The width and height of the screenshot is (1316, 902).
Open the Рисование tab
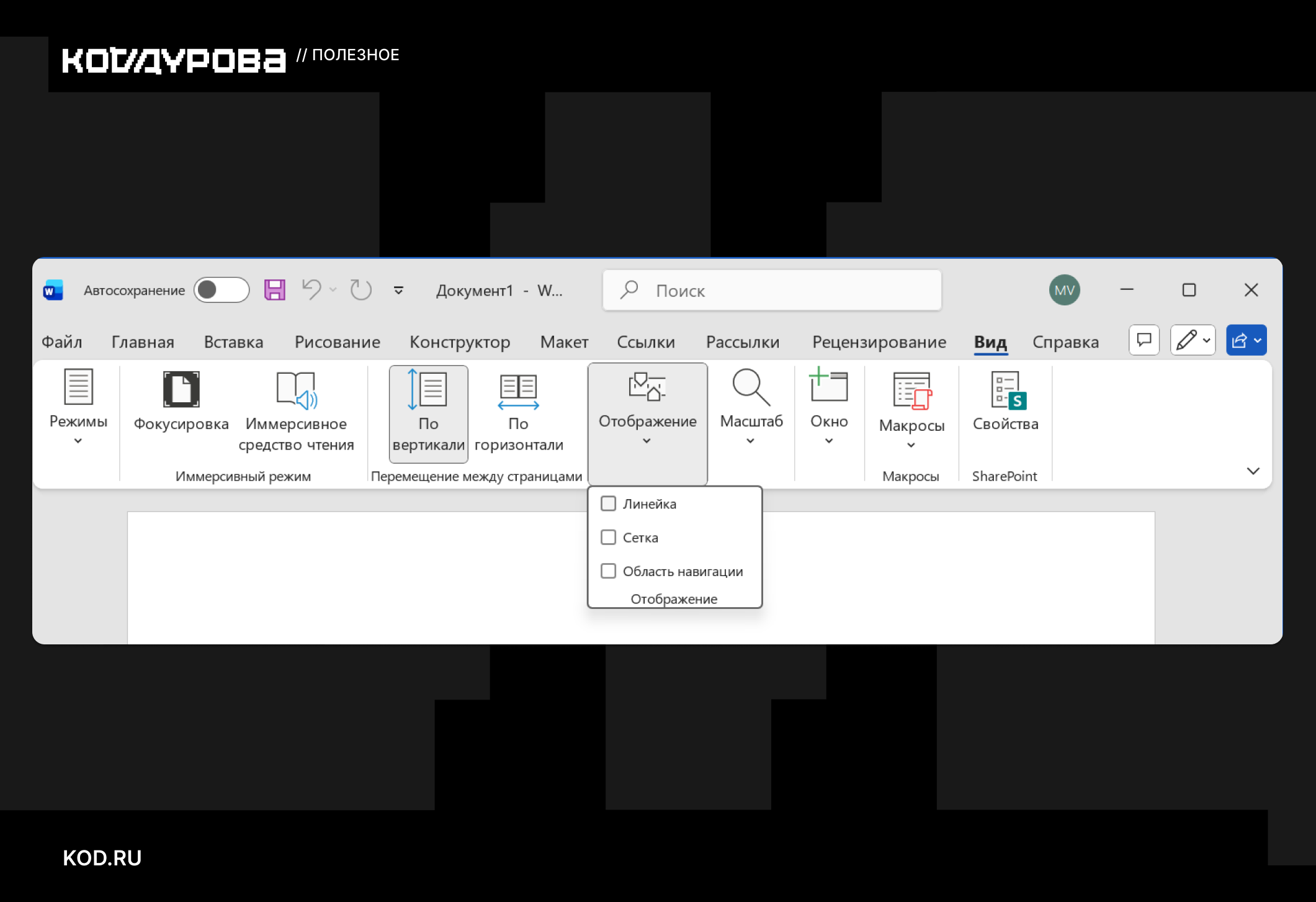(x=337, y=341)
